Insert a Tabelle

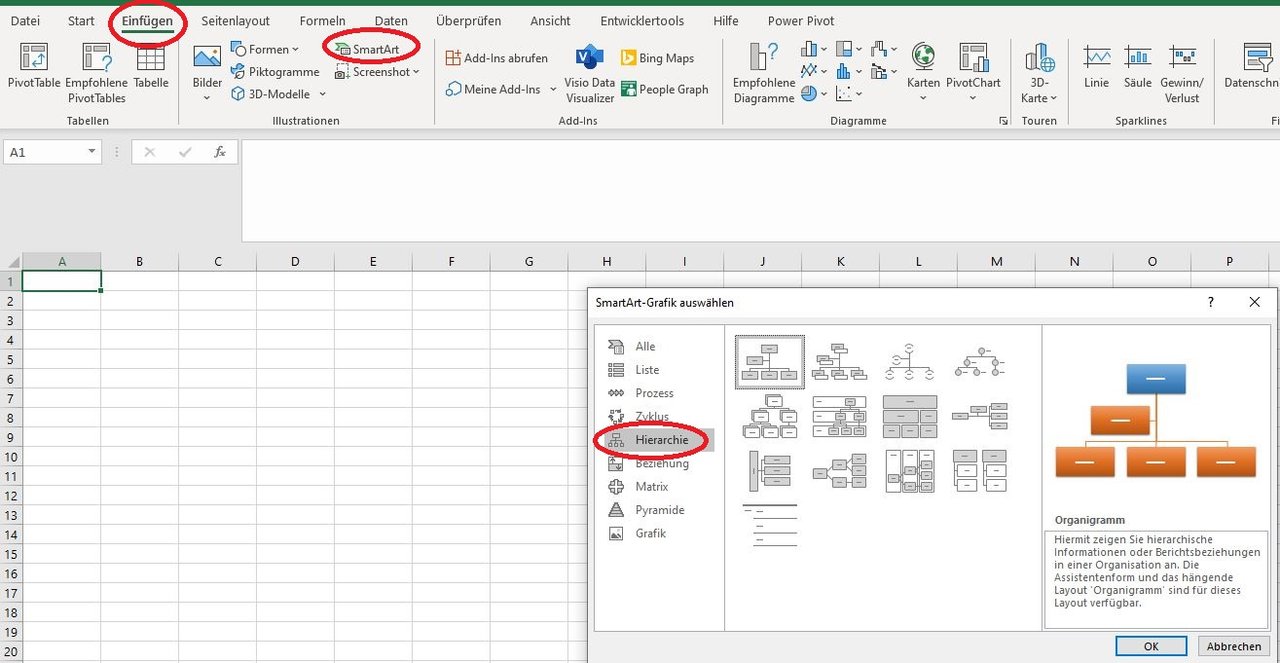click(x=150, y=67)
